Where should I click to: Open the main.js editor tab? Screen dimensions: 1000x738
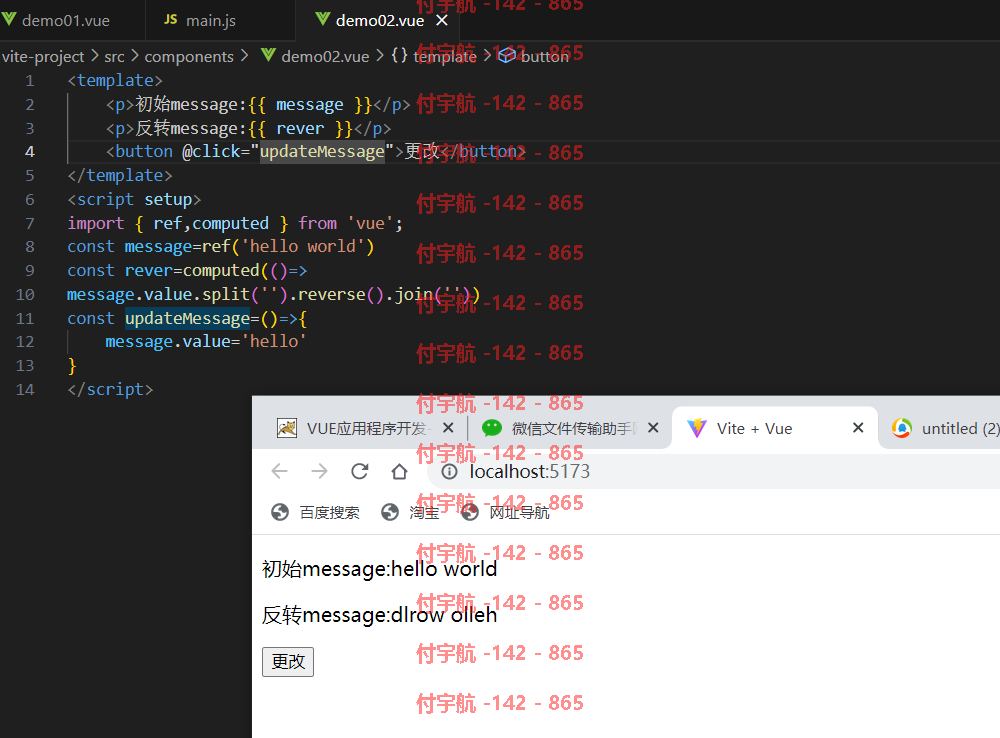211,20
